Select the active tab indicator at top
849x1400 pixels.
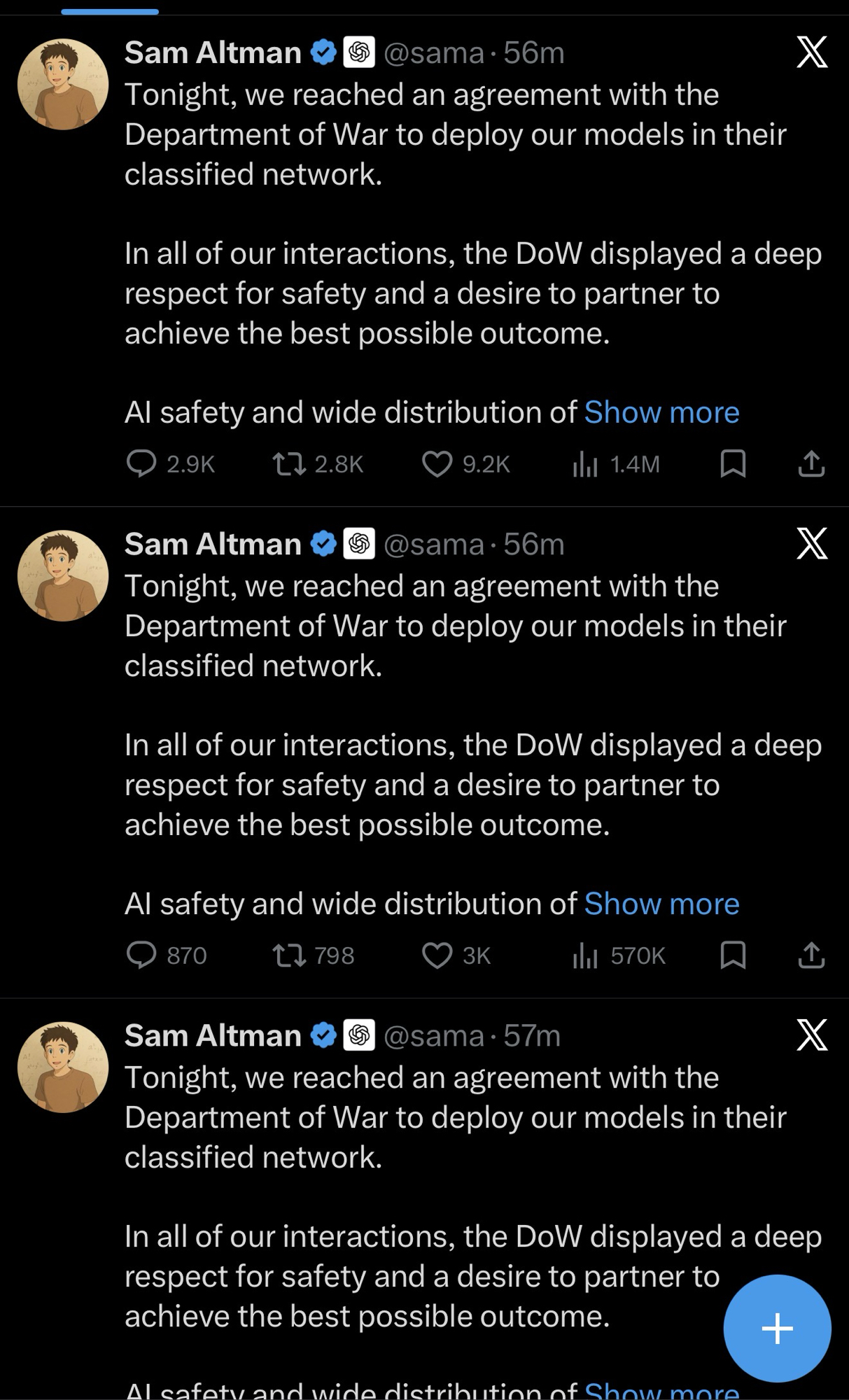click(x=110, y=11)
